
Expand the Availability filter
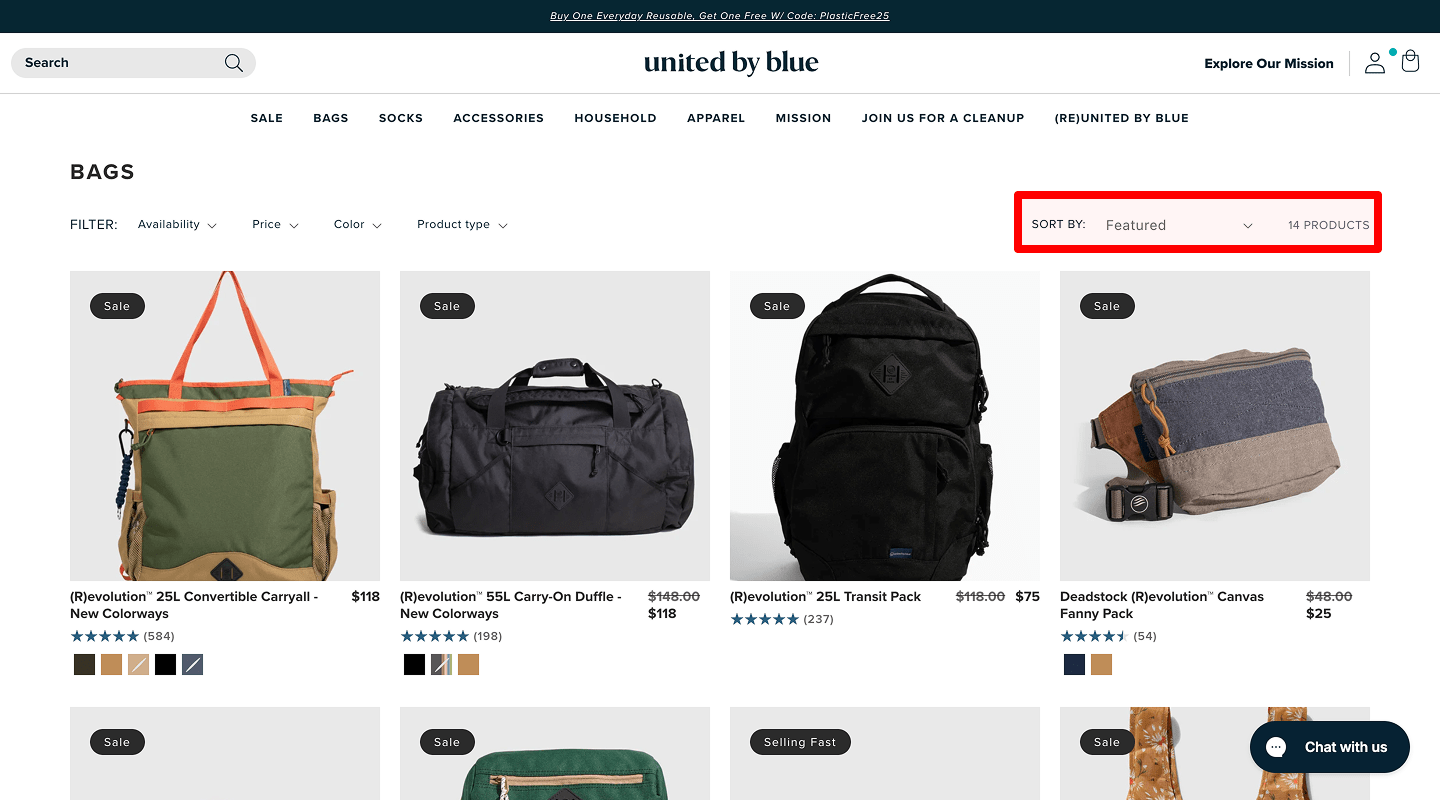(x=177, y=225)
